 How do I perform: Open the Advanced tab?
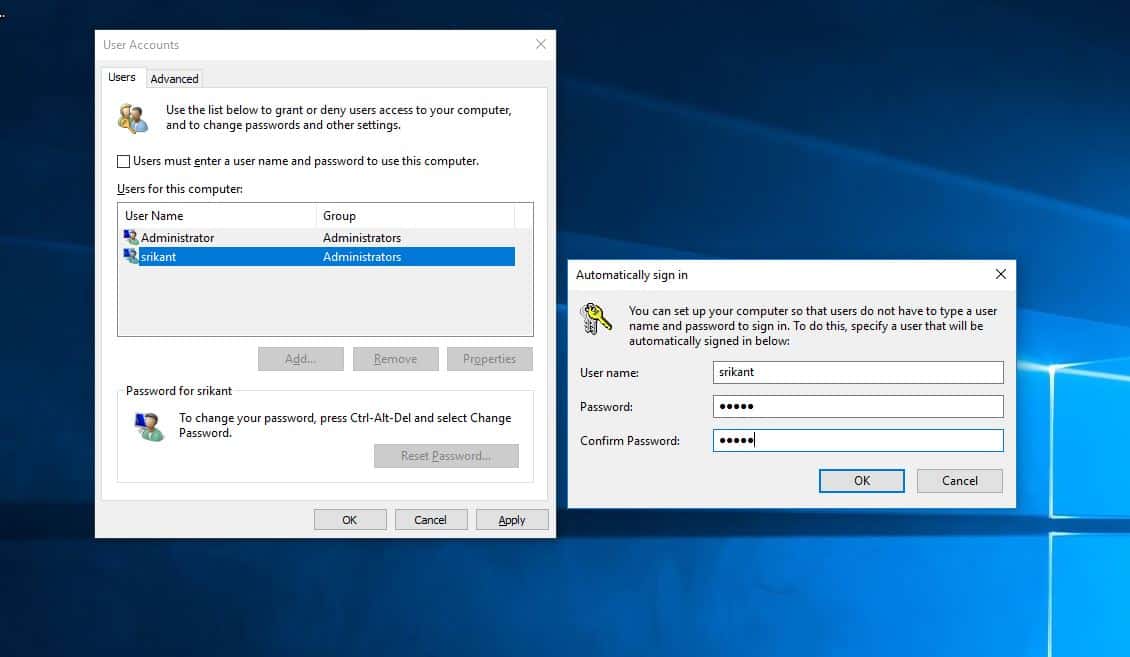coord(174,79)
